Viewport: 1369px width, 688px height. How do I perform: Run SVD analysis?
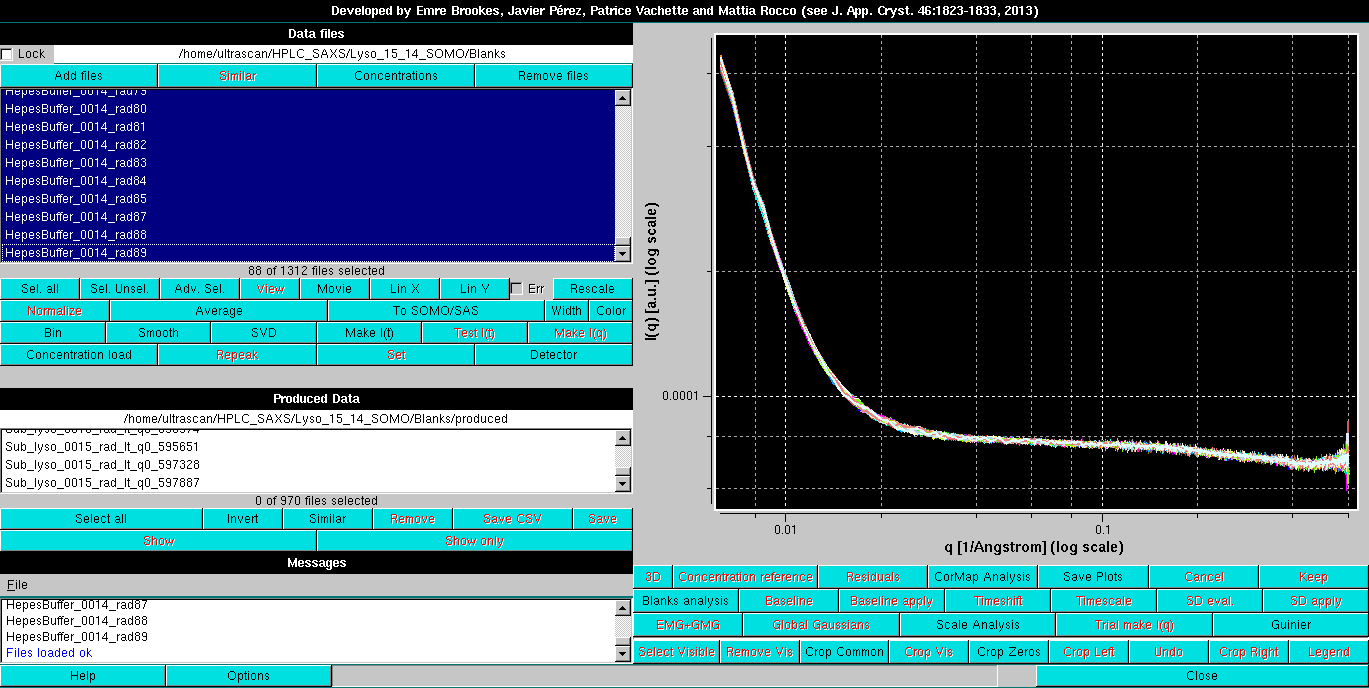pyautogui.click(x=262, y=332)
